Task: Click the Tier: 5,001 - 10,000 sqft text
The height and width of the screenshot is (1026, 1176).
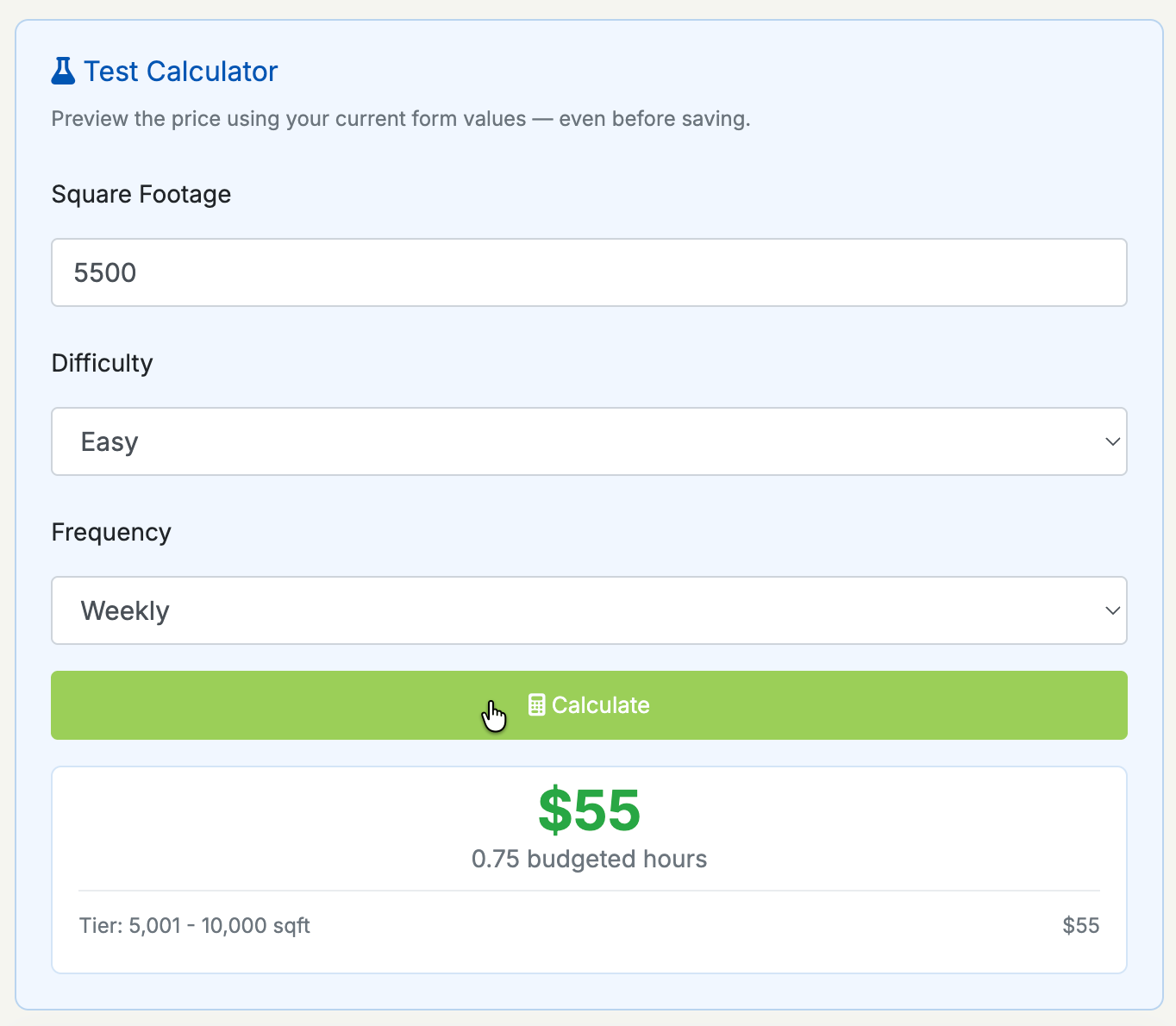Action: 195,926
